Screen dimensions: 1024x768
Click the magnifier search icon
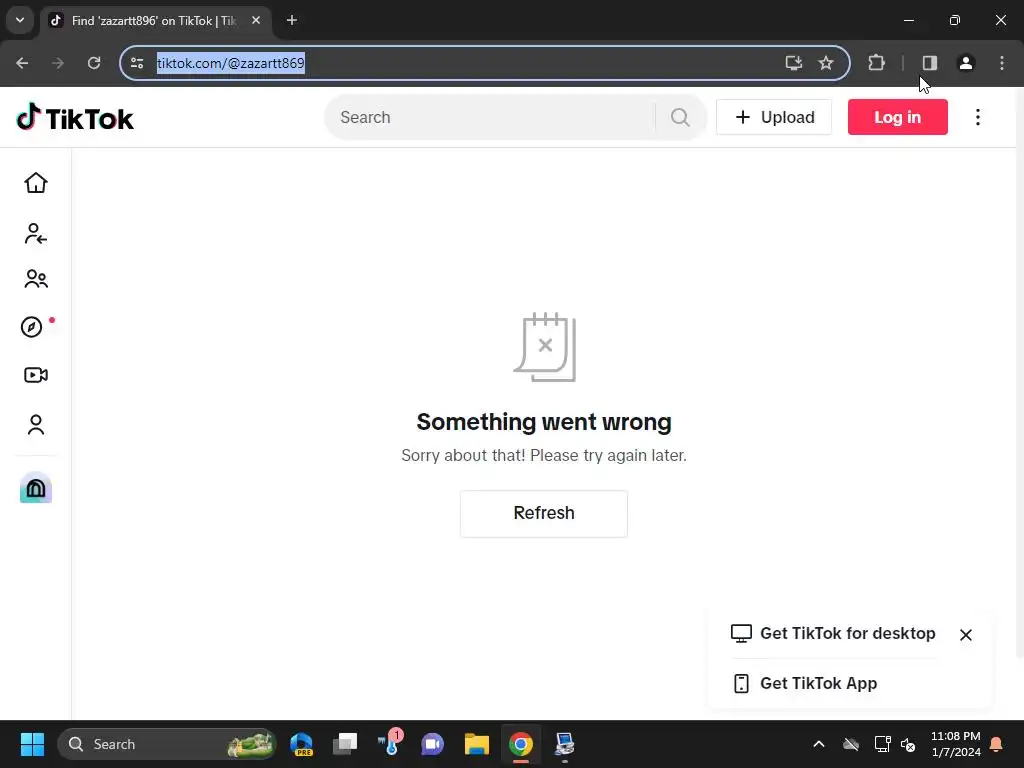click(680, 118)
